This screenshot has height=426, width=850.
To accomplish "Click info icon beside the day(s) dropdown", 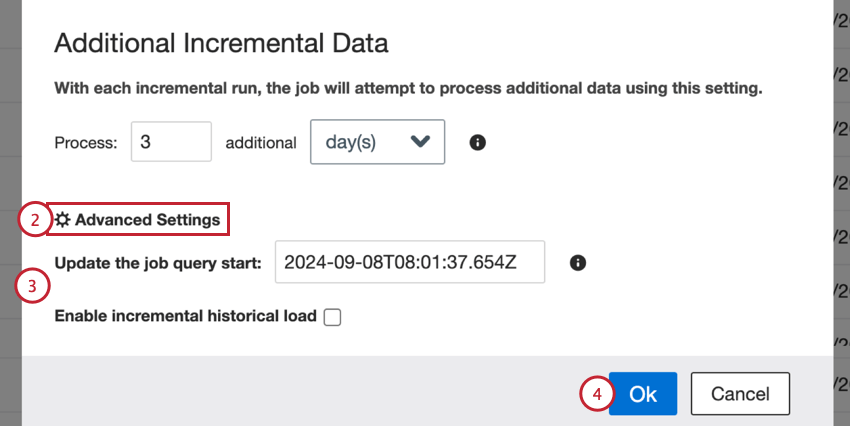I will click(x=478, y=142).
